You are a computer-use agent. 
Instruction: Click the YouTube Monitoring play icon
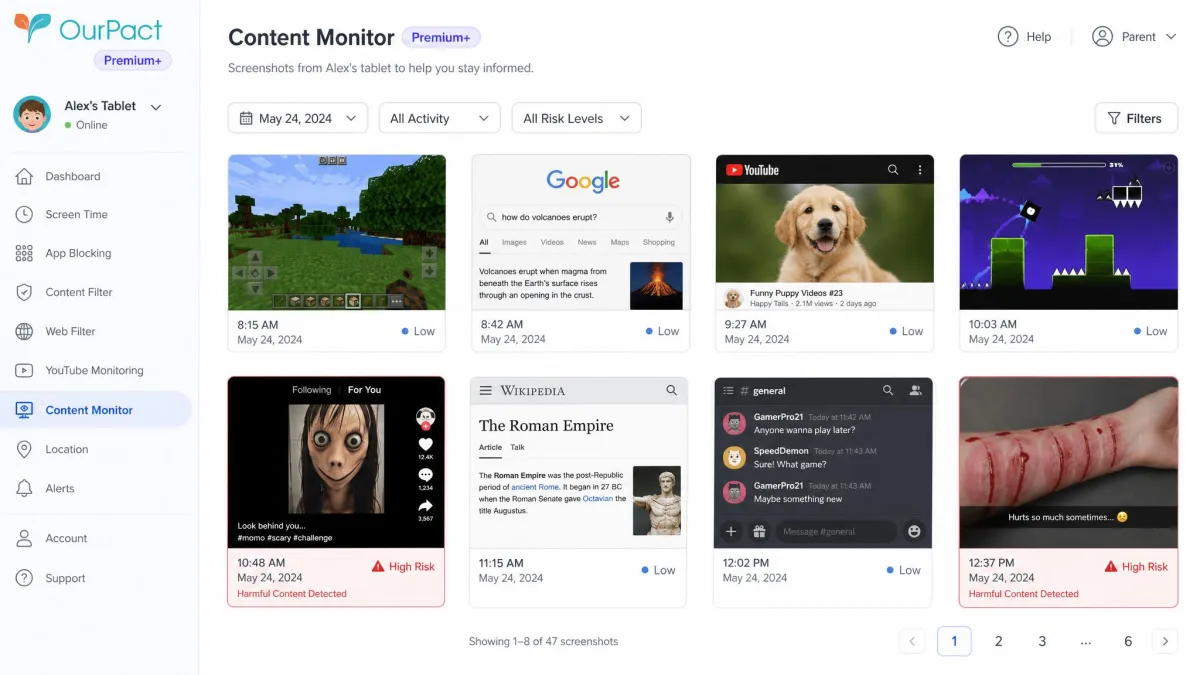pyautogui.click(x=25, y=370)
